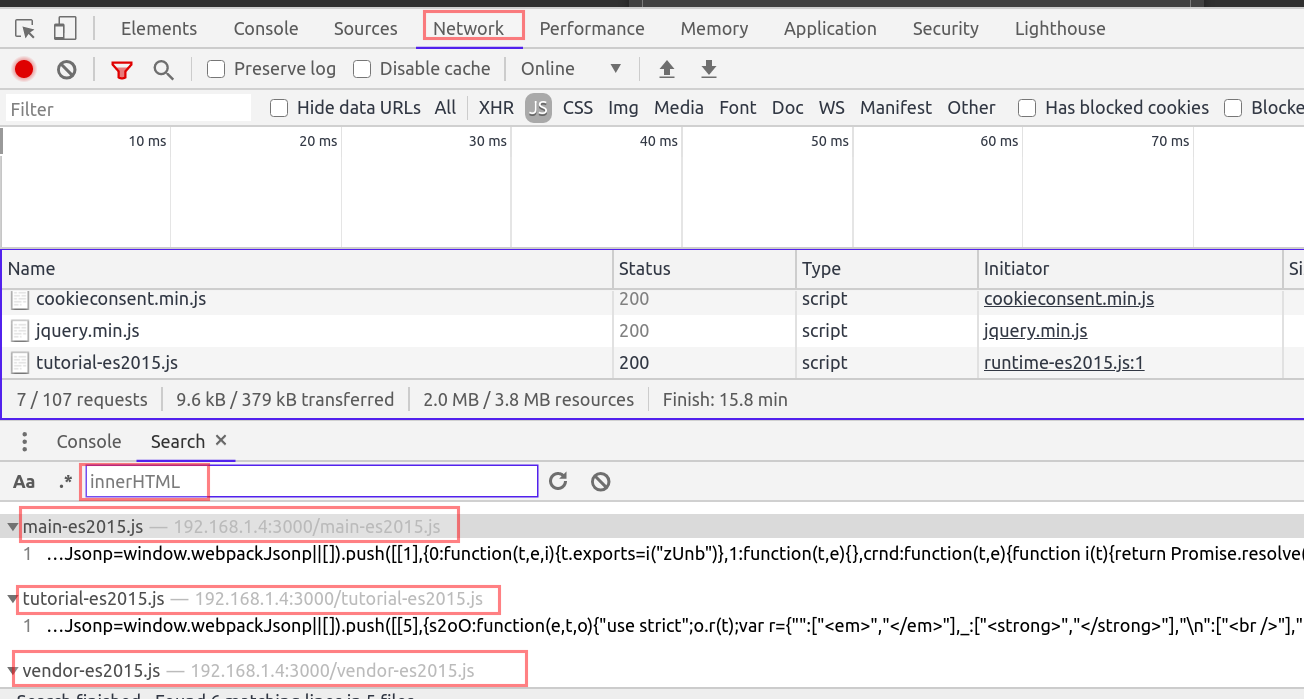Check the Blocked requests checkbox
Screen dimensions: 1304x699
pyautogui.click(x=1233, y=108)
